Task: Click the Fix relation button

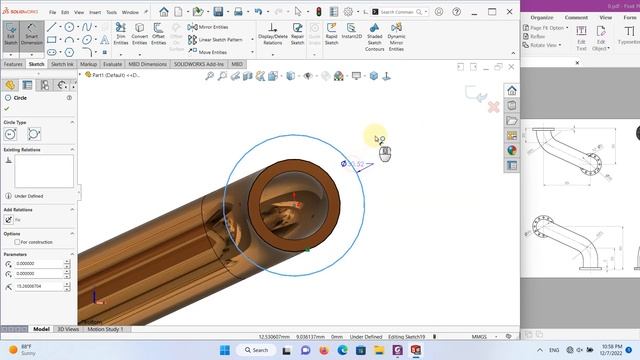Action: click(x=9, y=220)
